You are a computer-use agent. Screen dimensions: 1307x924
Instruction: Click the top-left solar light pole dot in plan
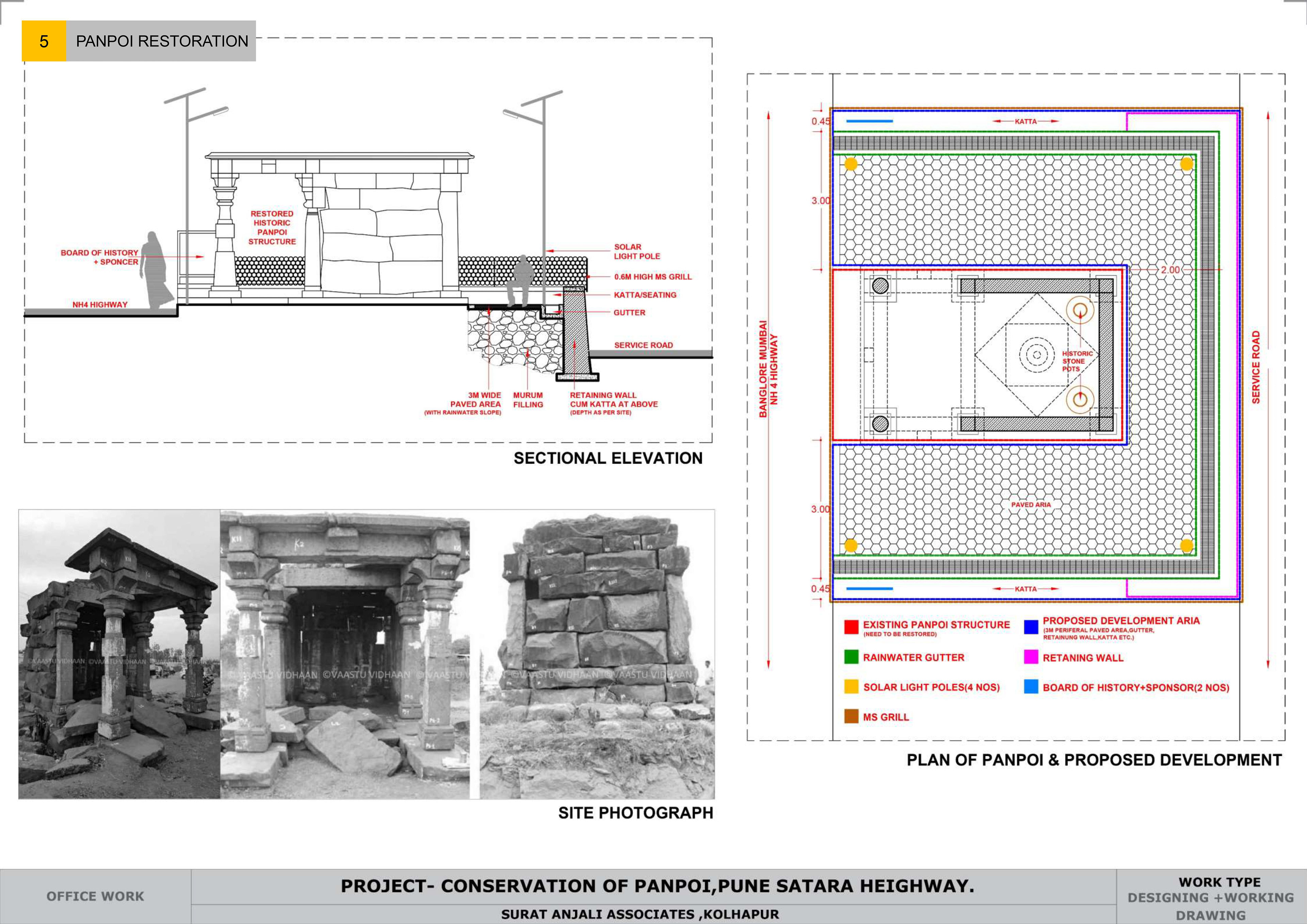click(851, 164)
